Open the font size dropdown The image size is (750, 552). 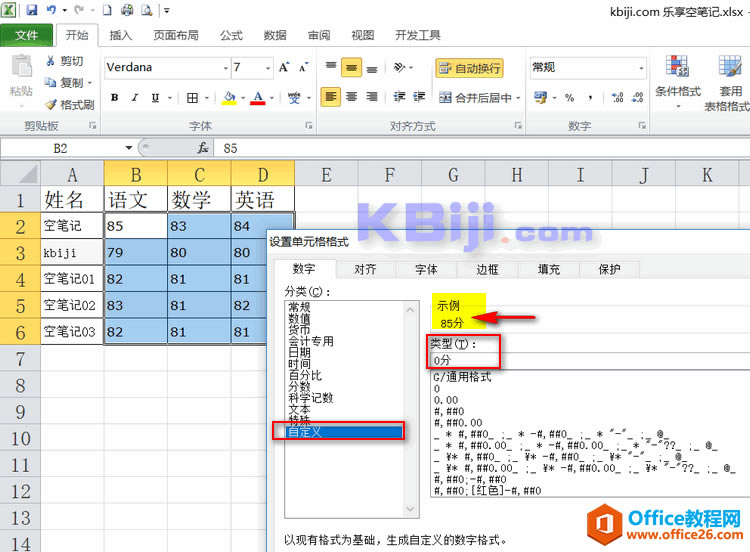click(x=267, y=68)
